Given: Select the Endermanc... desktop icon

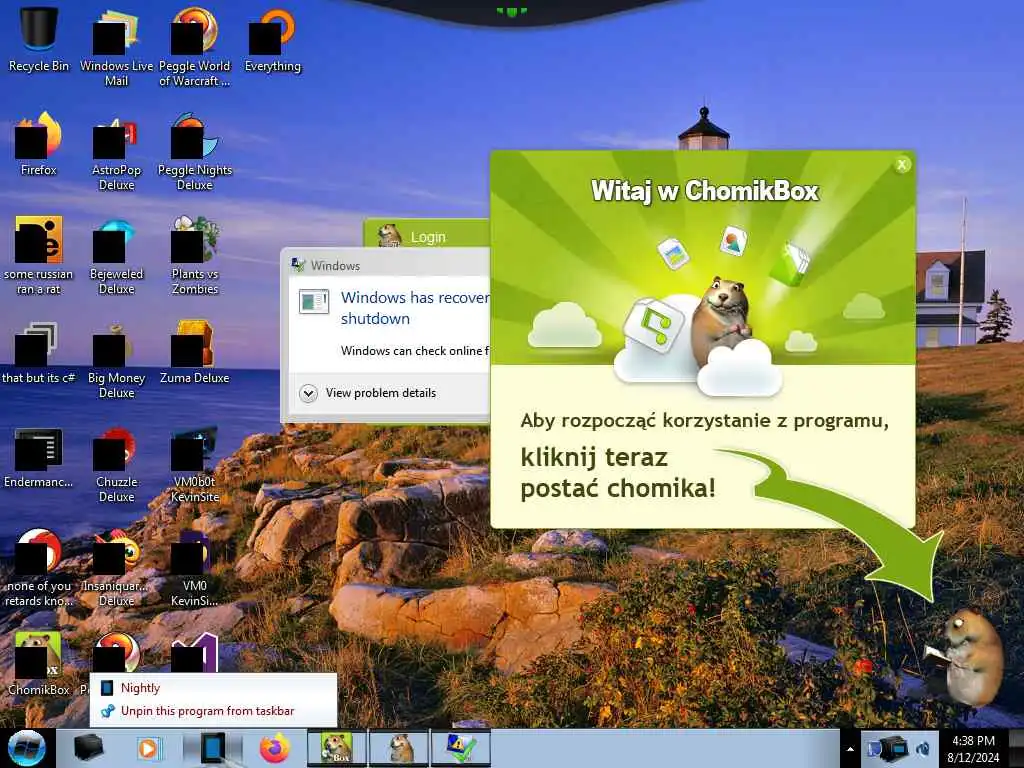Looking at the screenshot, I should pyautogui.click(x=39, y=457).
